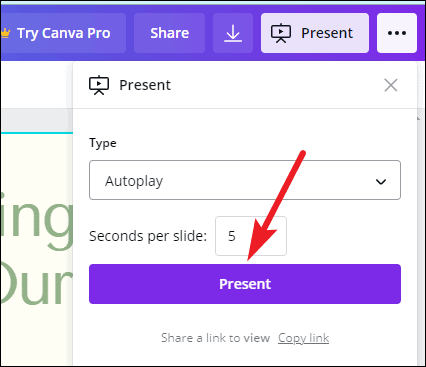Click the Seconds per slide input field
The width and height of the screenshot is (426, 367).
[x=251, y=236]
